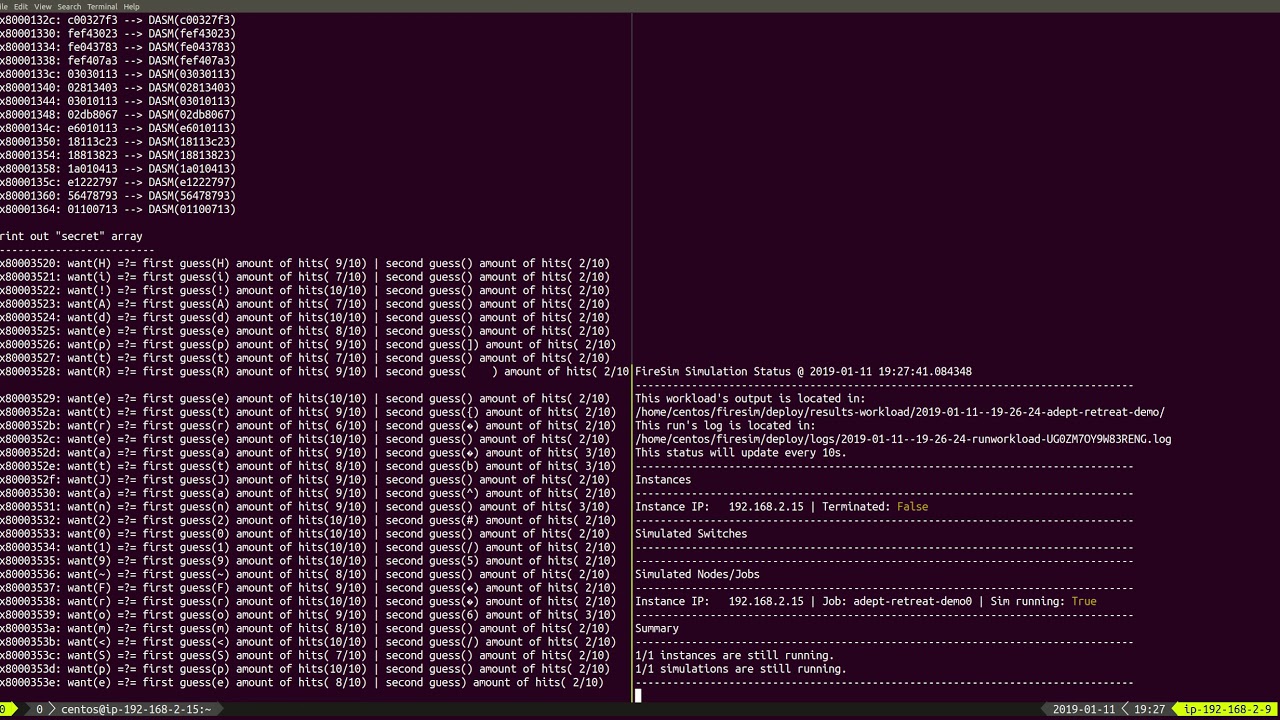Click the terminal cursor block in right pane

pos(638,696)
